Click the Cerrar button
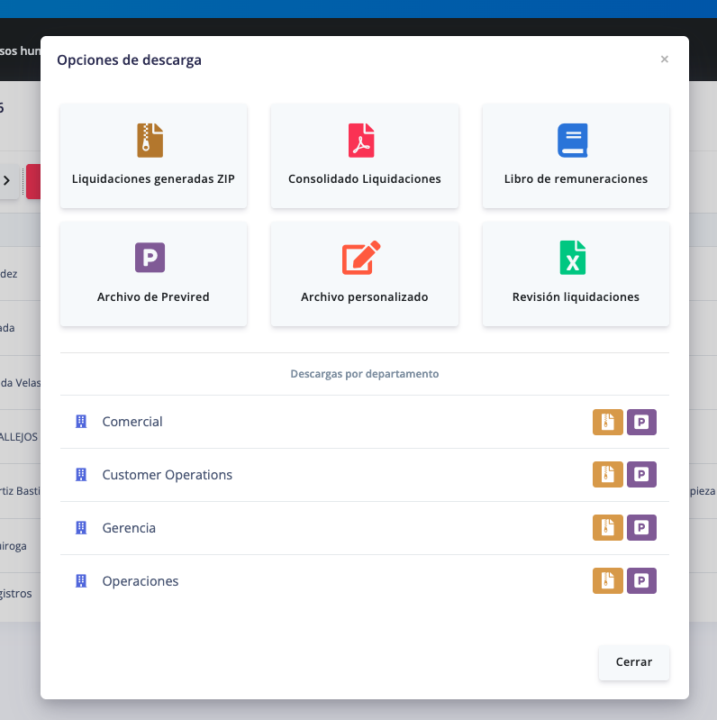Viewport: 717px width, 720px height. pyautogui.click(x=634, y=662)
